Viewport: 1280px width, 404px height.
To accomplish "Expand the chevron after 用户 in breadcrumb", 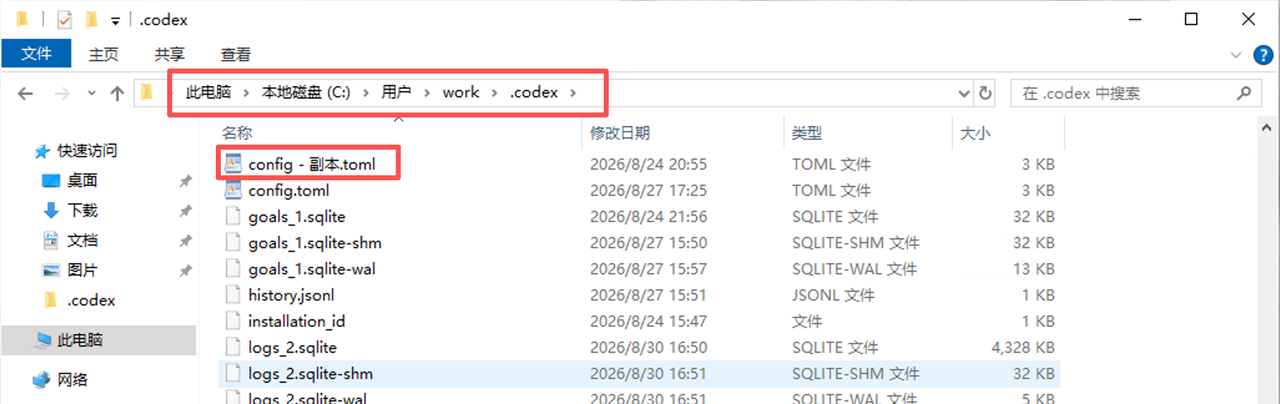I will [426, 93].
